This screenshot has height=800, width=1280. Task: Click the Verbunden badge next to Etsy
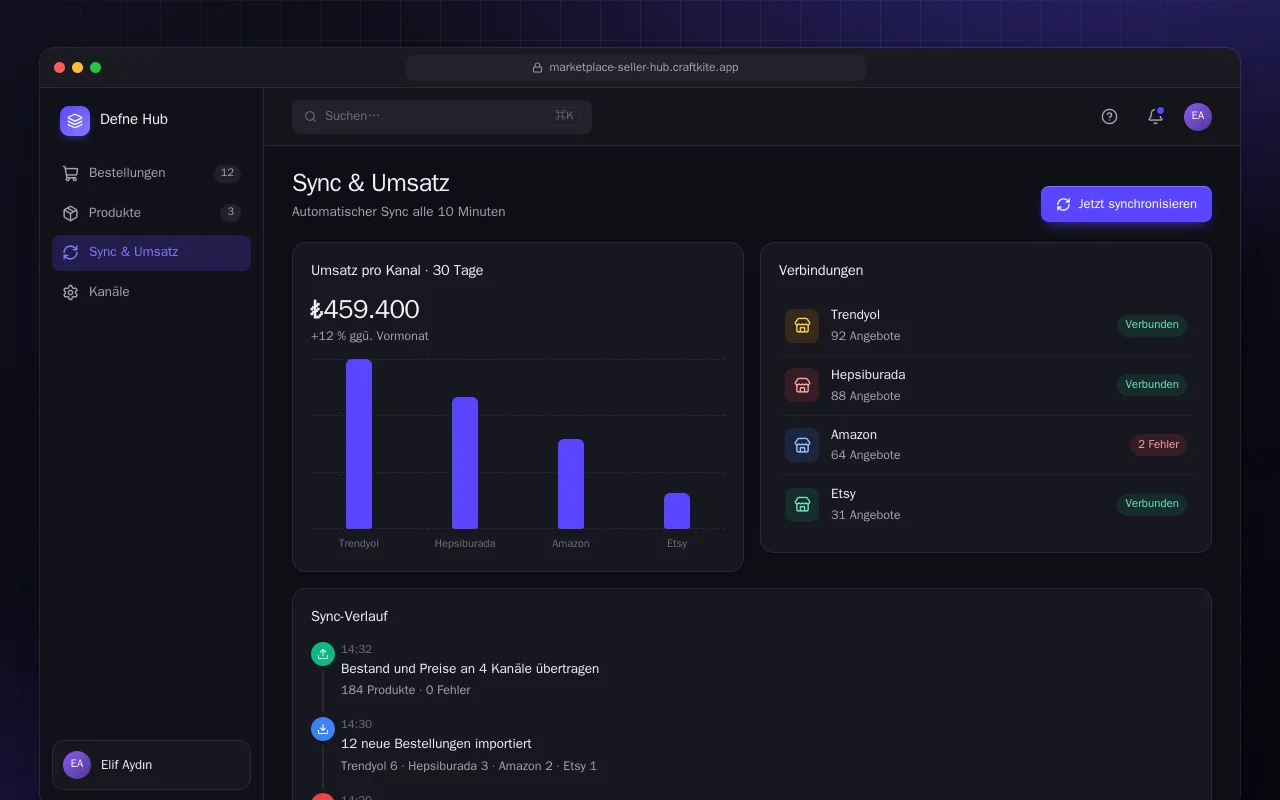click(1152, 504)
